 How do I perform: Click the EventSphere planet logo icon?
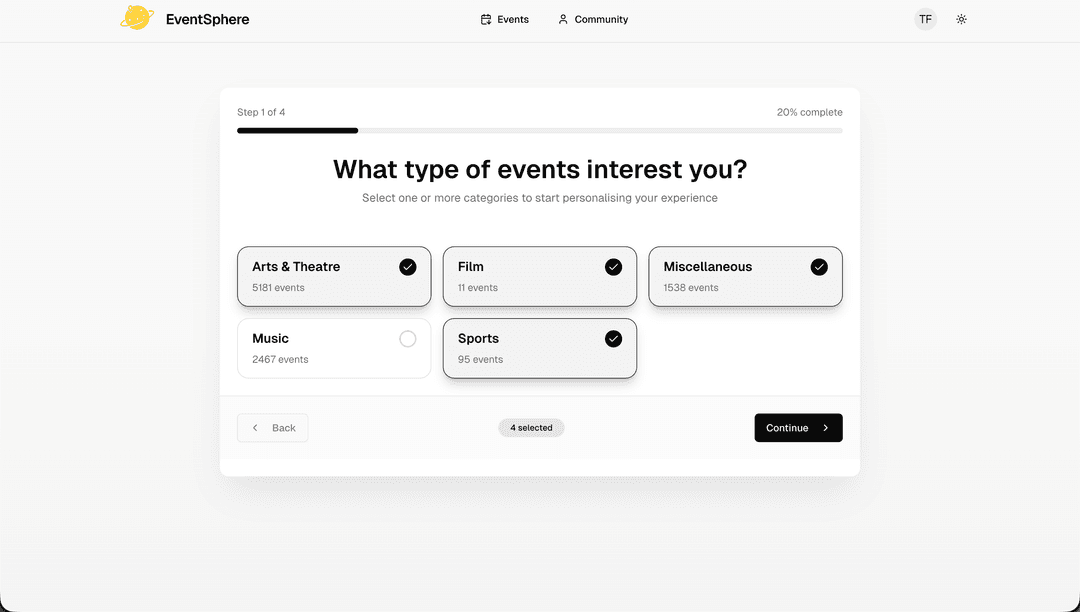click(137, 17)
